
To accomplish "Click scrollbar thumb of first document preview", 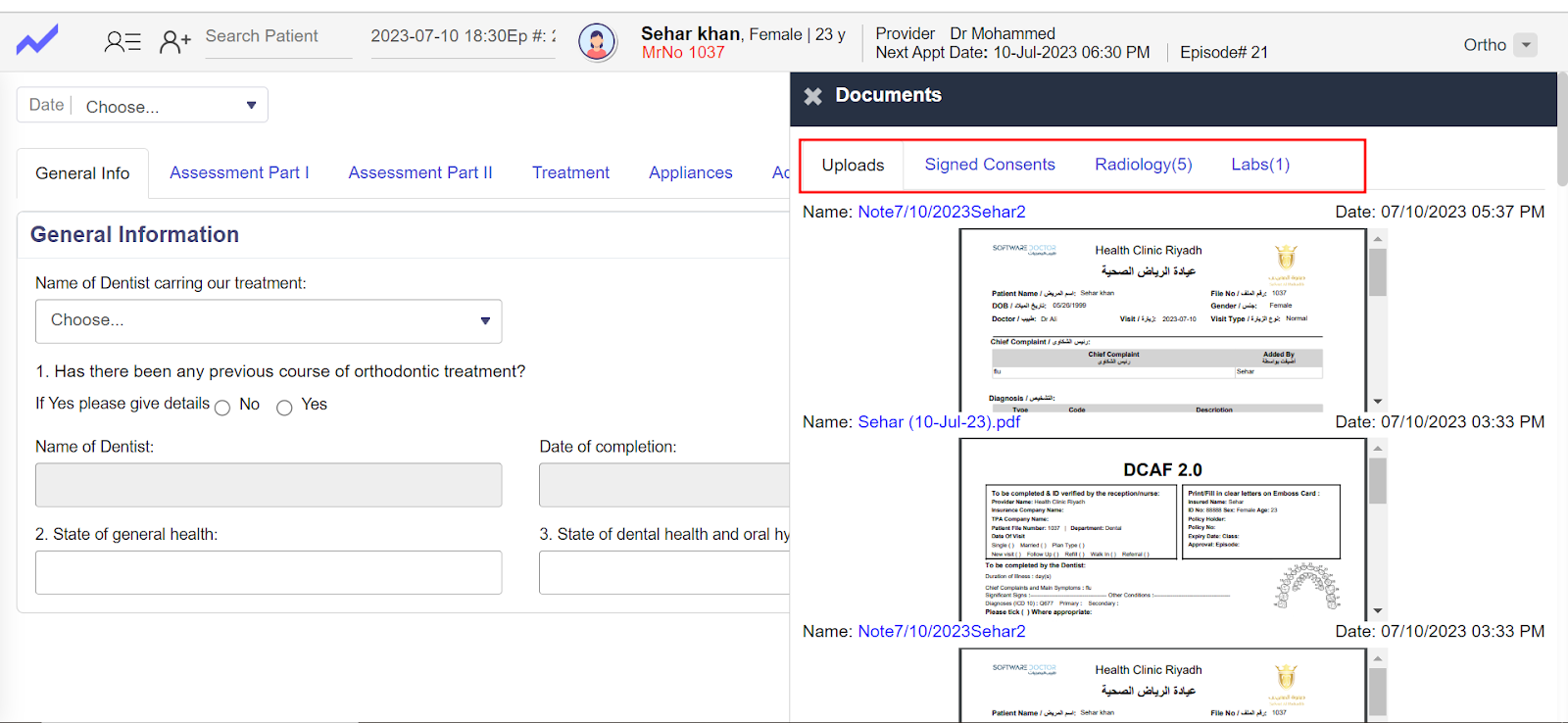I will [x=1378, y=271].
